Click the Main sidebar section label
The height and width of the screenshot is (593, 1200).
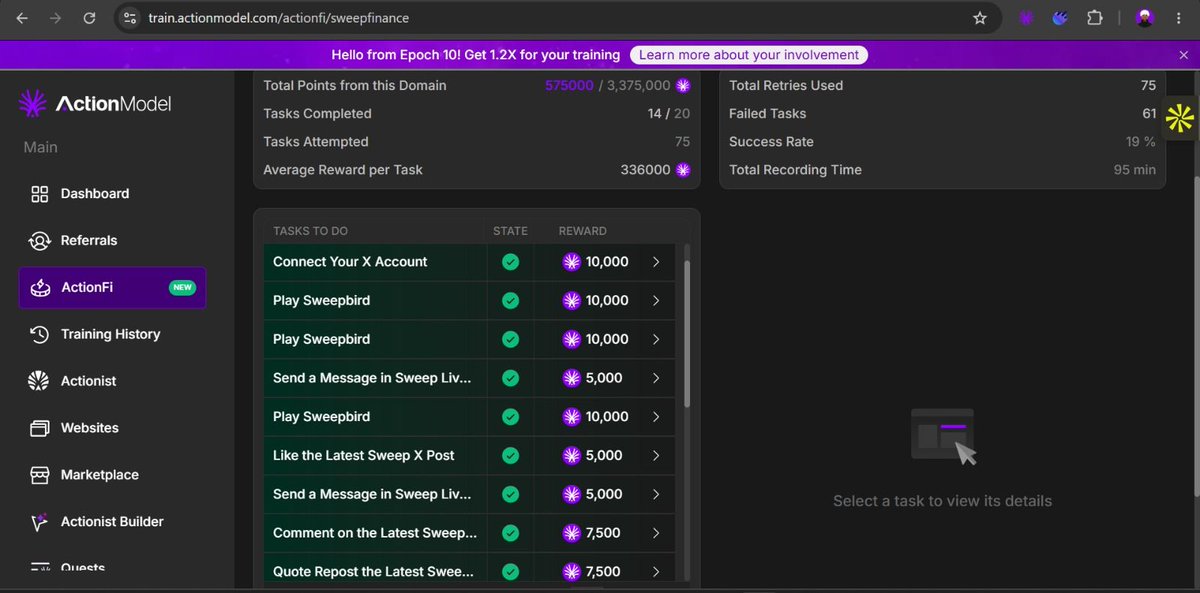tap(41, 148)
